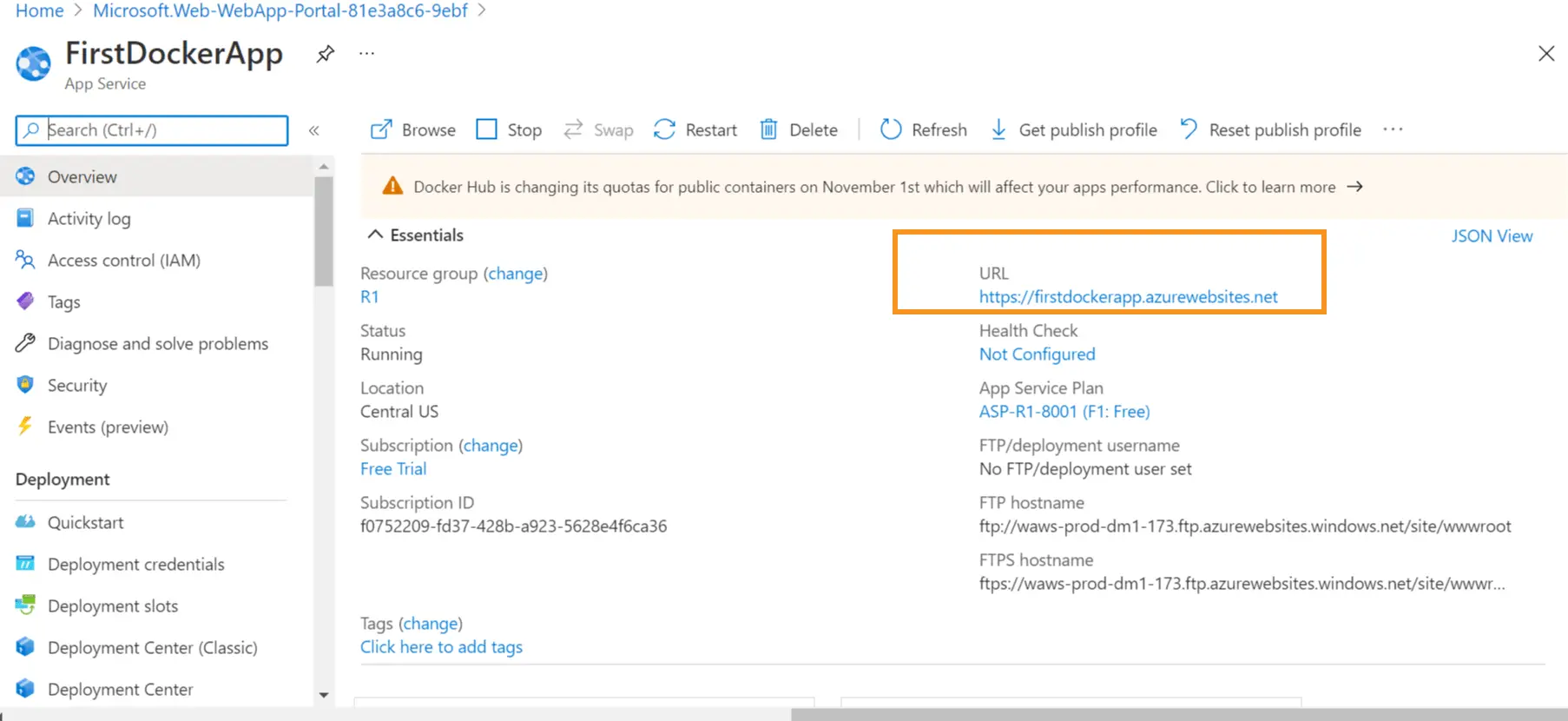Click change link next to Tags
Screen dimensions: 1568x721
tap(431, 623)
